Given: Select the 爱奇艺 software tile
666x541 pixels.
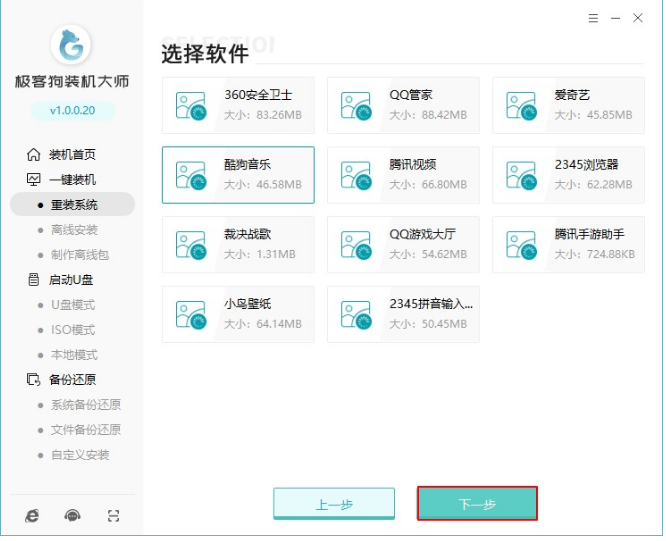Looking at the screenshot, I should tap(569, 106).
